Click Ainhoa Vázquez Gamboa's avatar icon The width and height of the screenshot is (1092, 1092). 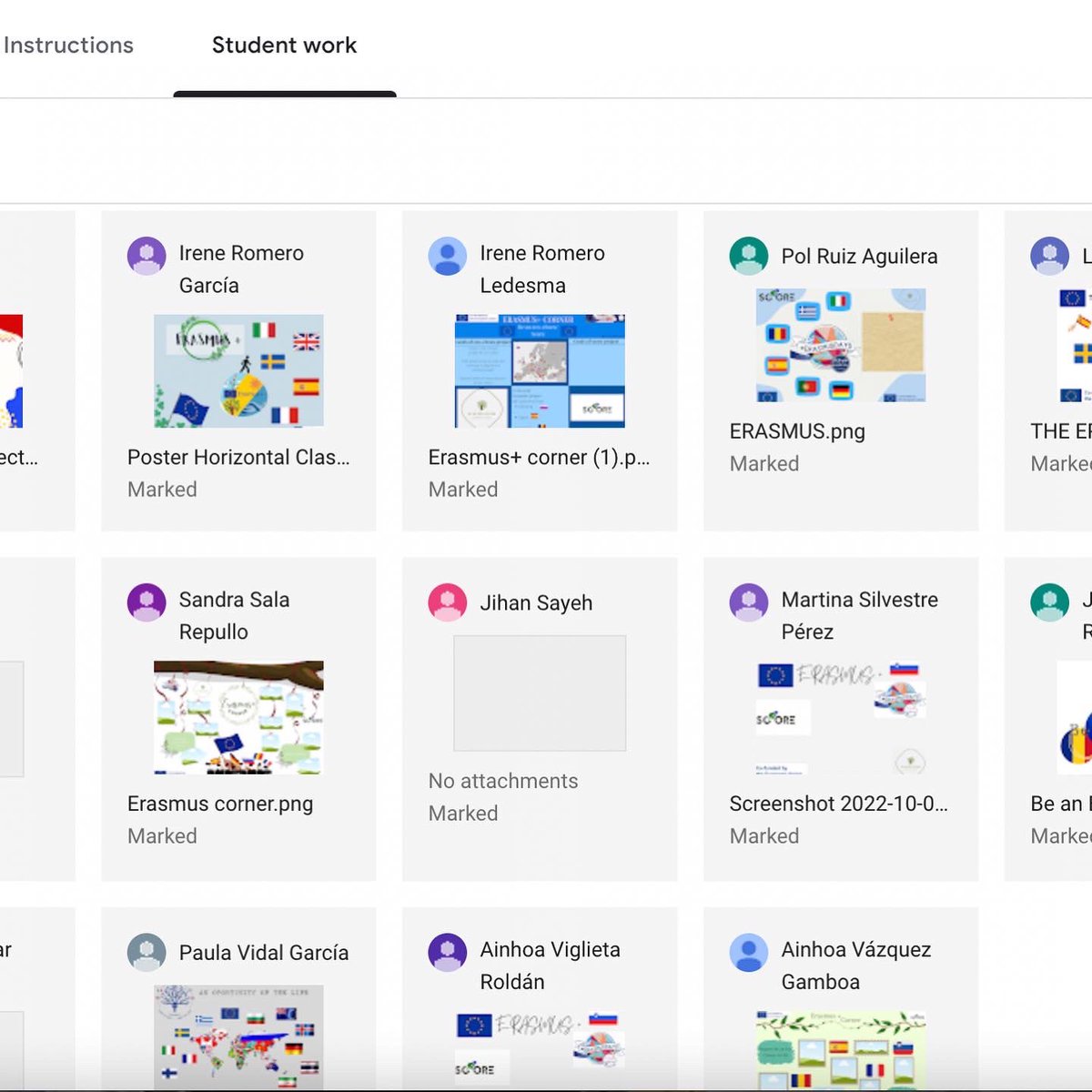point(749,952)
